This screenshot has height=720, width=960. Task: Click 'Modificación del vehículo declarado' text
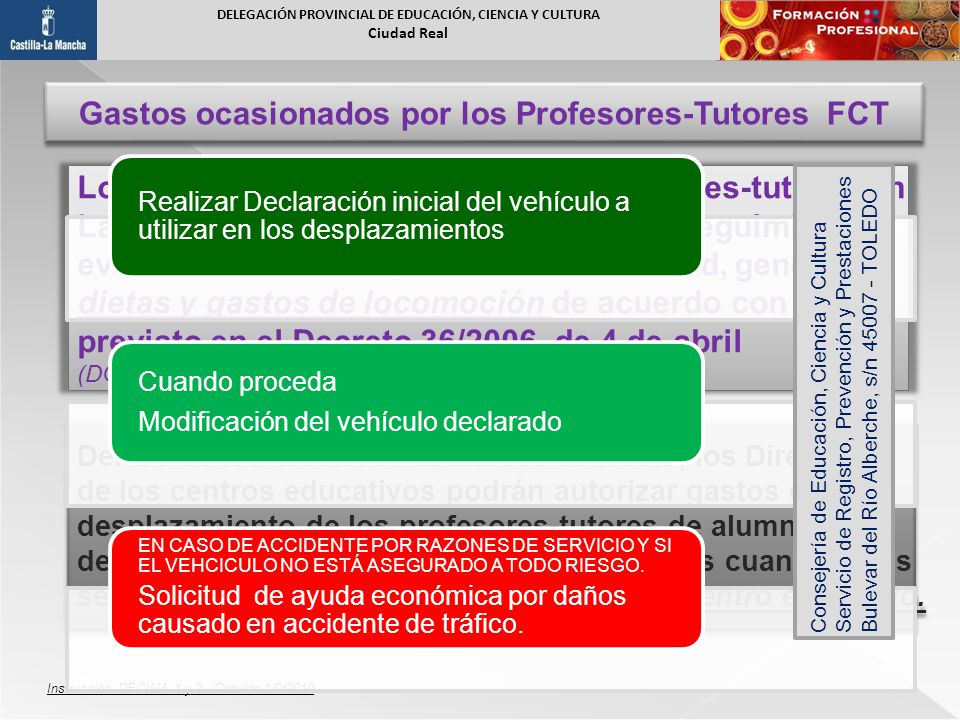click(350, 422)
